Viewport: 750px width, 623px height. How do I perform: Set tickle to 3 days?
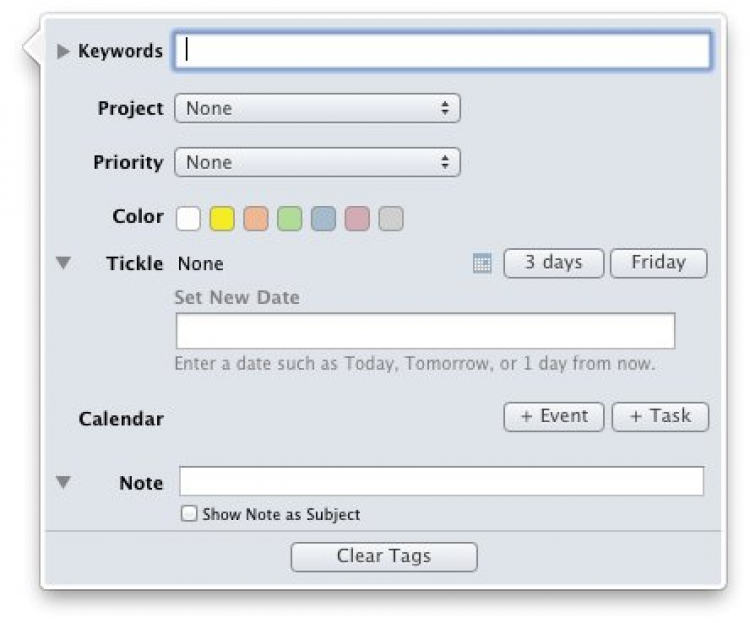tap(554, 263)
